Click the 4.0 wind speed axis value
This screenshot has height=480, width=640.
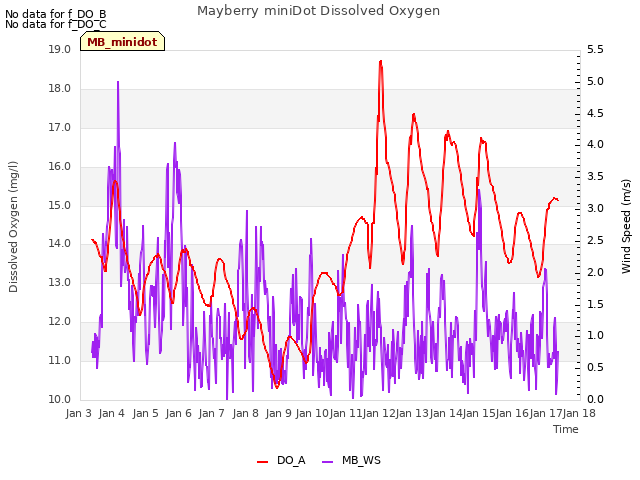(595, 144)
